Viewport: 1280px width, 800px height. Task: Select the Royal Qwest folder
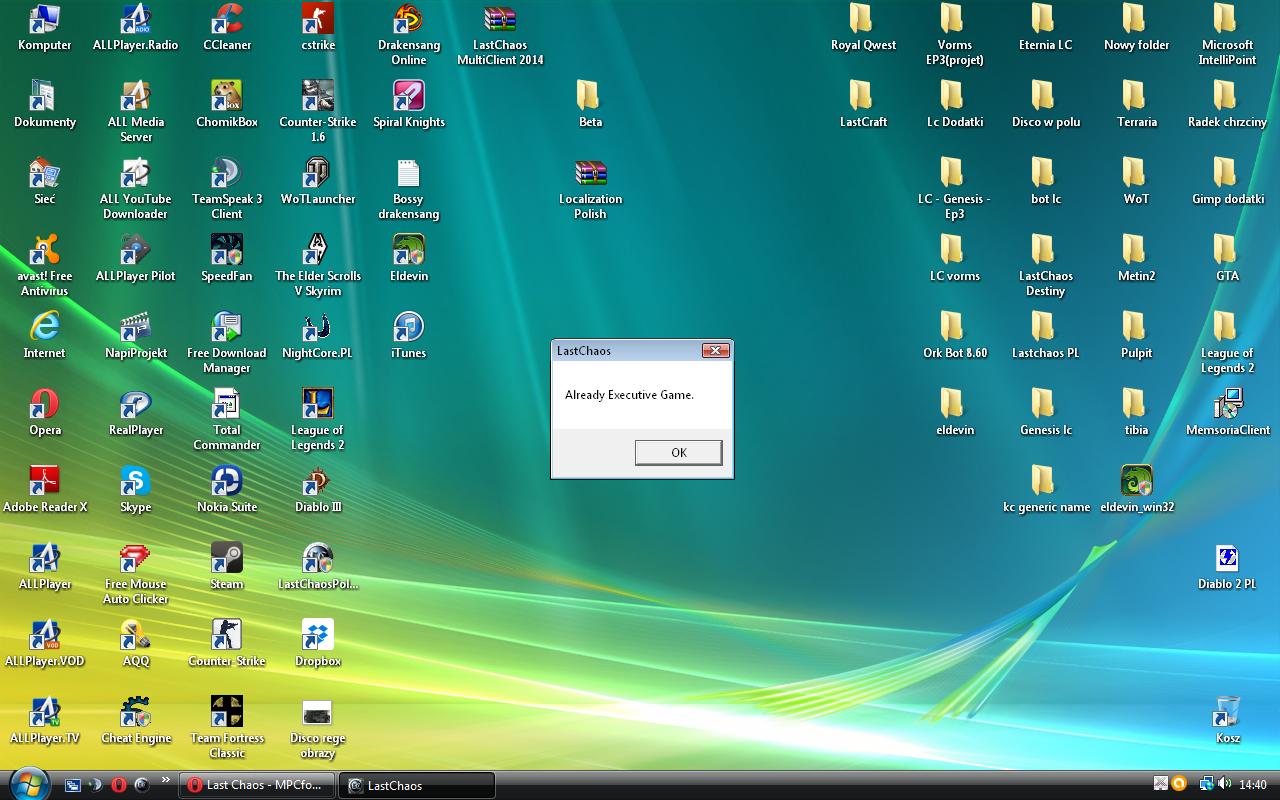click(x=863, y=28)
